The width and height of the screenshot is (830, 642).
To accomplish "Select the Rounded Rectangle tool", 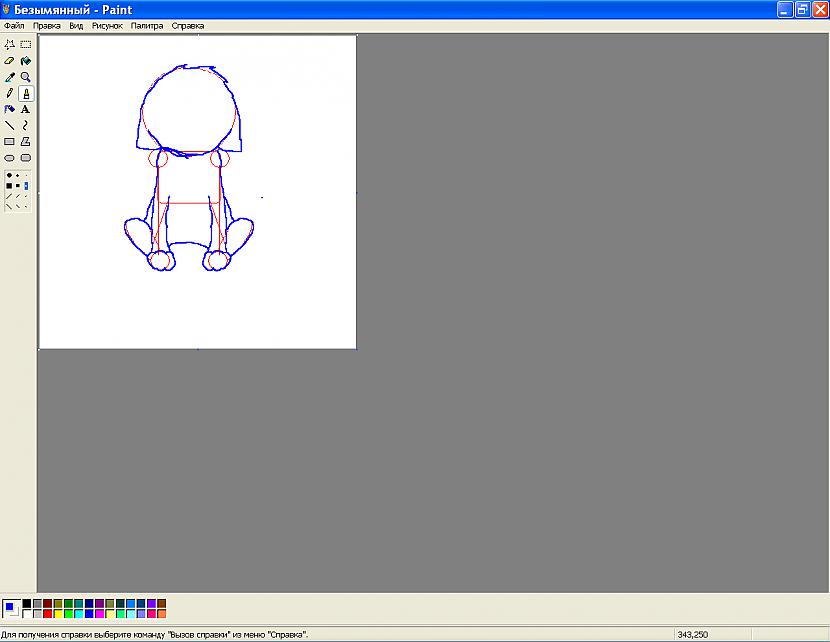I will (x=25, y=158).
